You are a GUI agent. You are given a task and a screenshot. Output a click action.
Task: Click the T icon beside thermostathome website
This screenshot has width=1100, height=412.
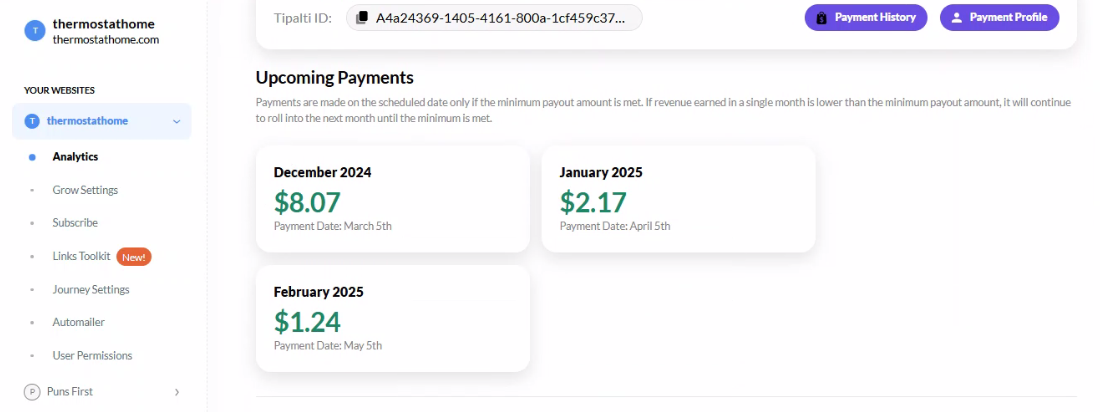coord(32,121)
